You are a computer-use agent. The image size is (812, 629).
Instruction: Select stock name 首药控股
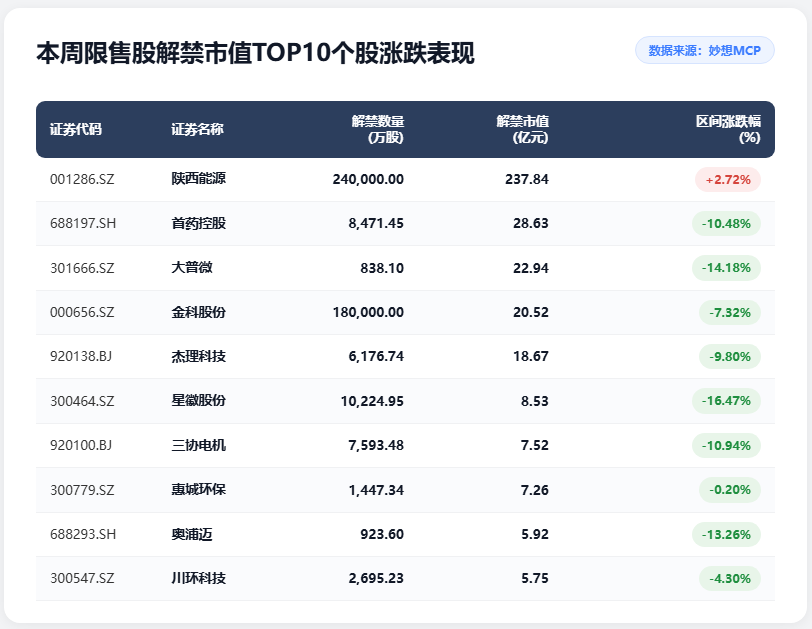(198, 223)
